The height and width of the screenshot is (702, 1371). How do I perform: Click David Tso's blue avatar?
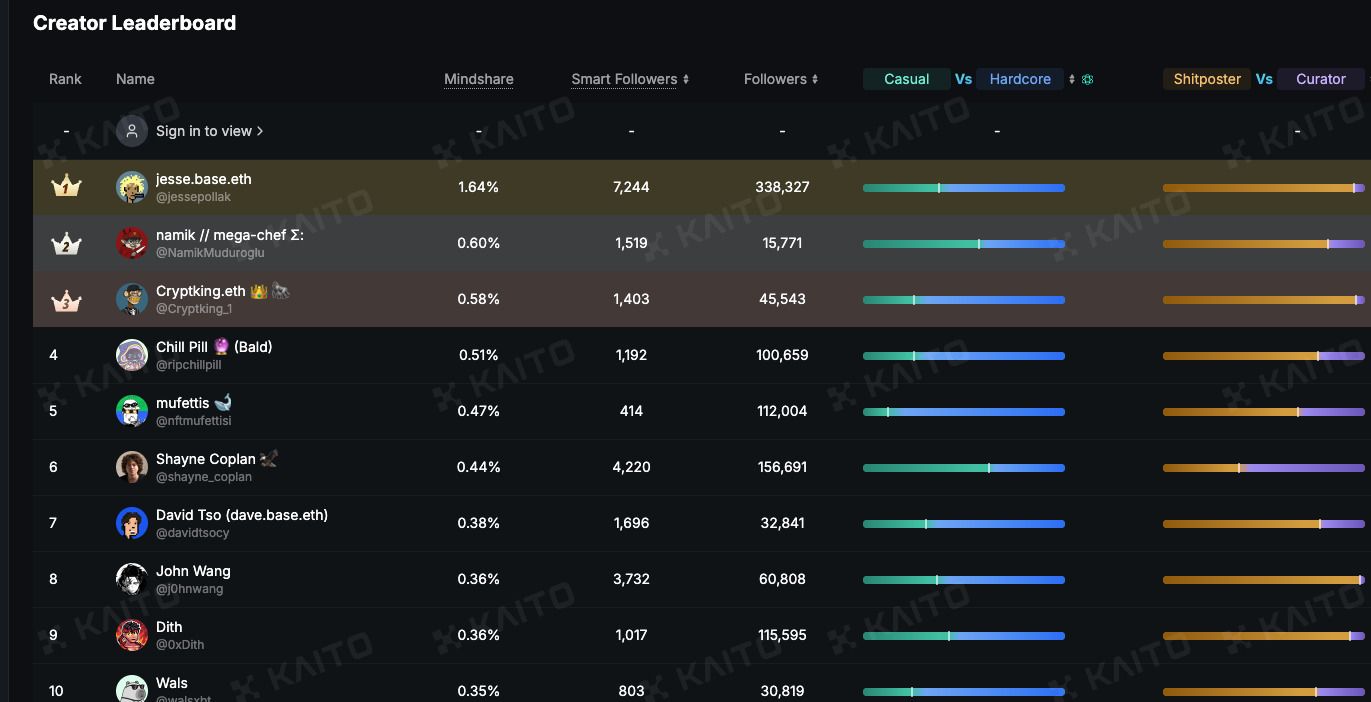click(x=132, y=523)
